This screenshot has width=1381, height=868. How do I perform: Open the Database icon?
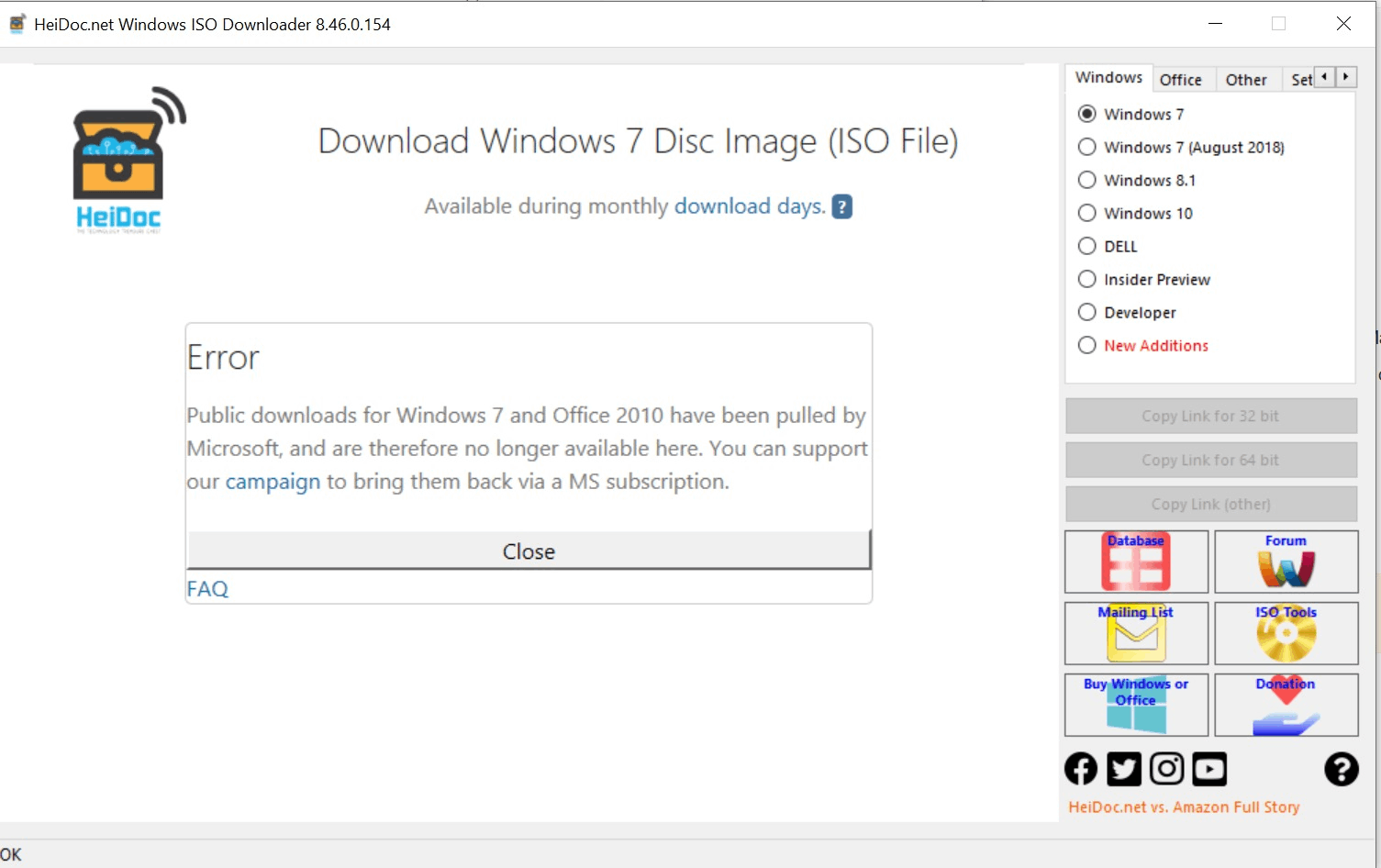tap(1136, 562)
